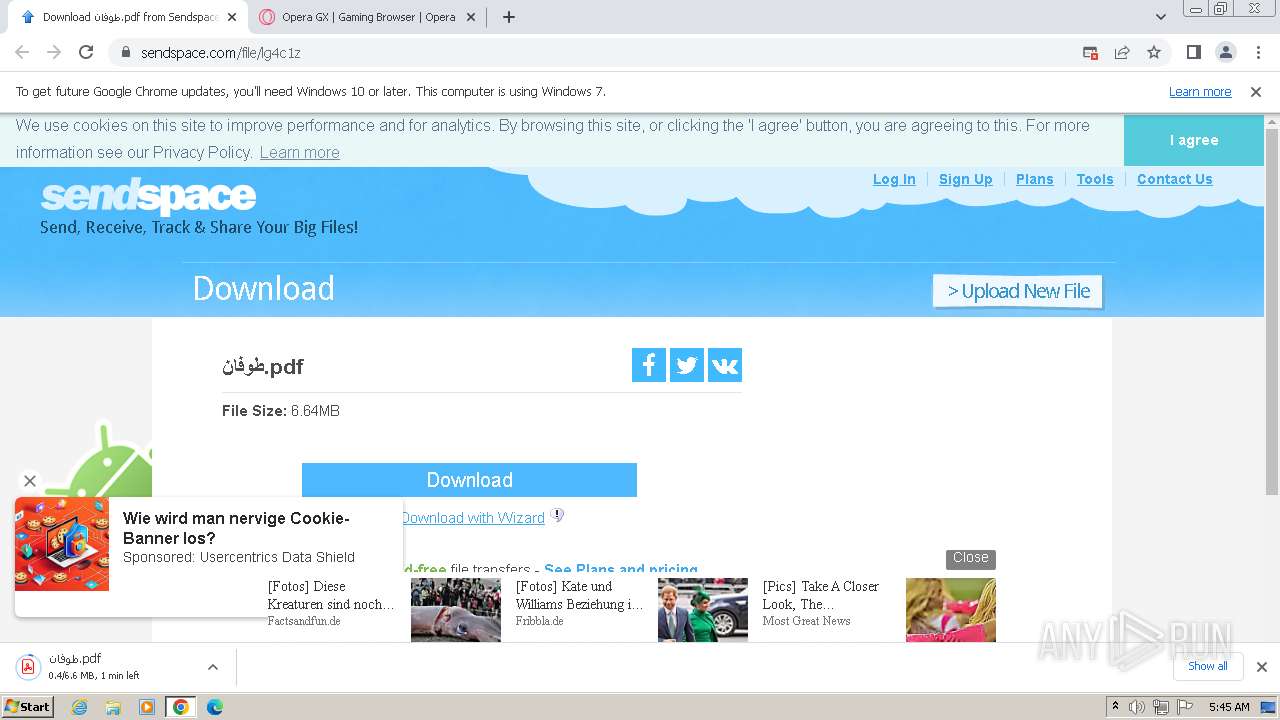Launch Microsoft Edge from taskbar
This screenshot has width=1280, height=720.
click(x=214, y=707)
